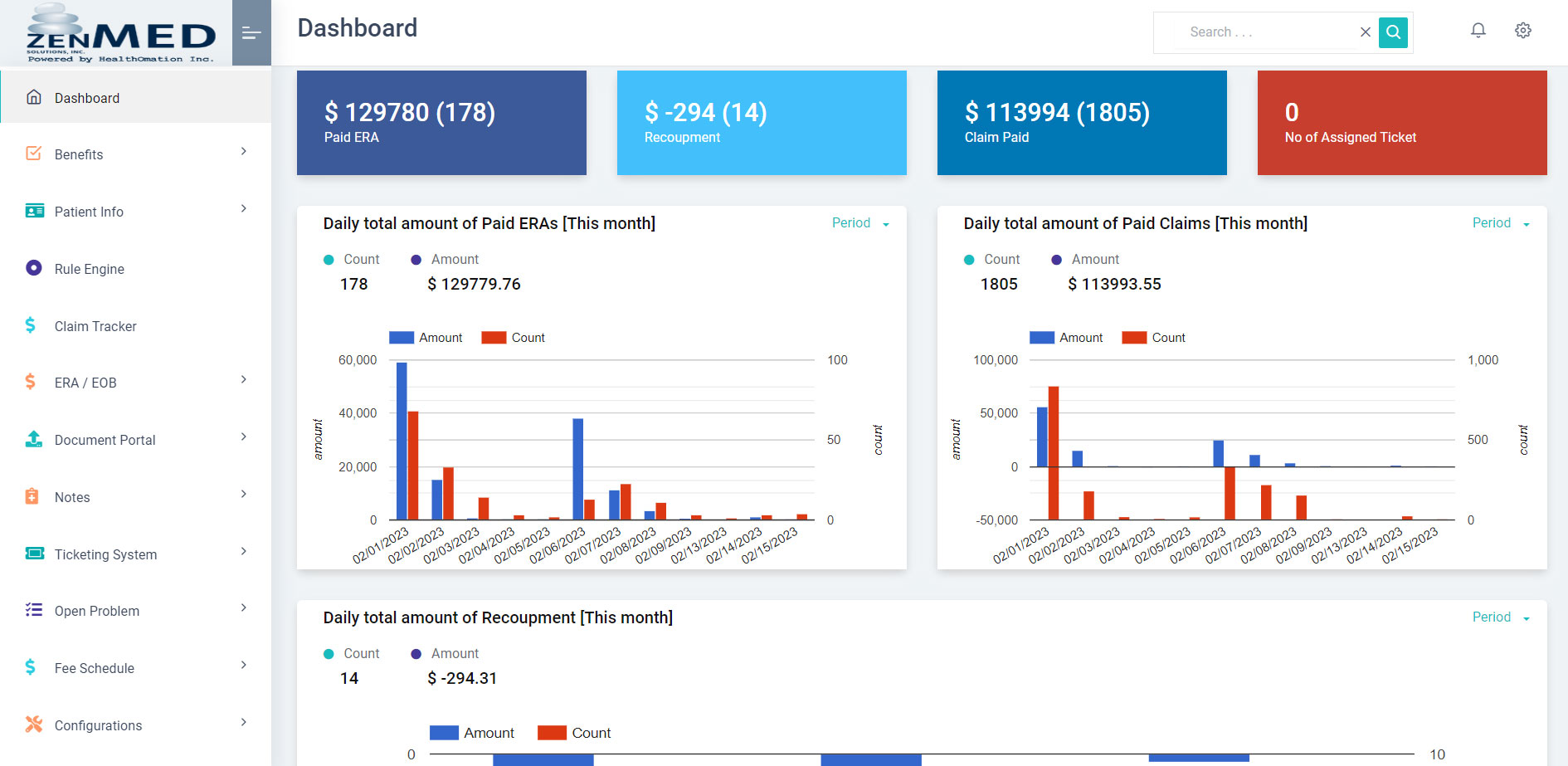Open Rule Engine menu item
The width and height of the screenshot is (1568, 766).
[x=135, y=269]
